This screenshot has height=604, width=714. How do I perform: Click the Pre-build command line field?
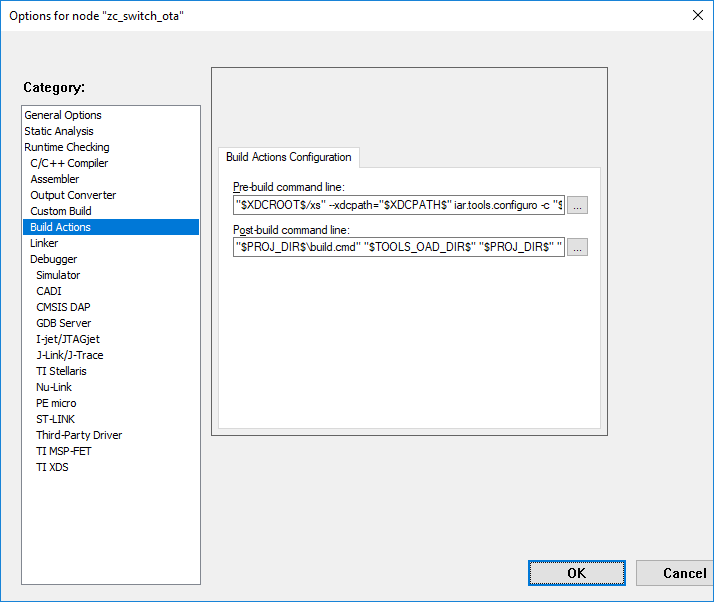coord(398,205)
